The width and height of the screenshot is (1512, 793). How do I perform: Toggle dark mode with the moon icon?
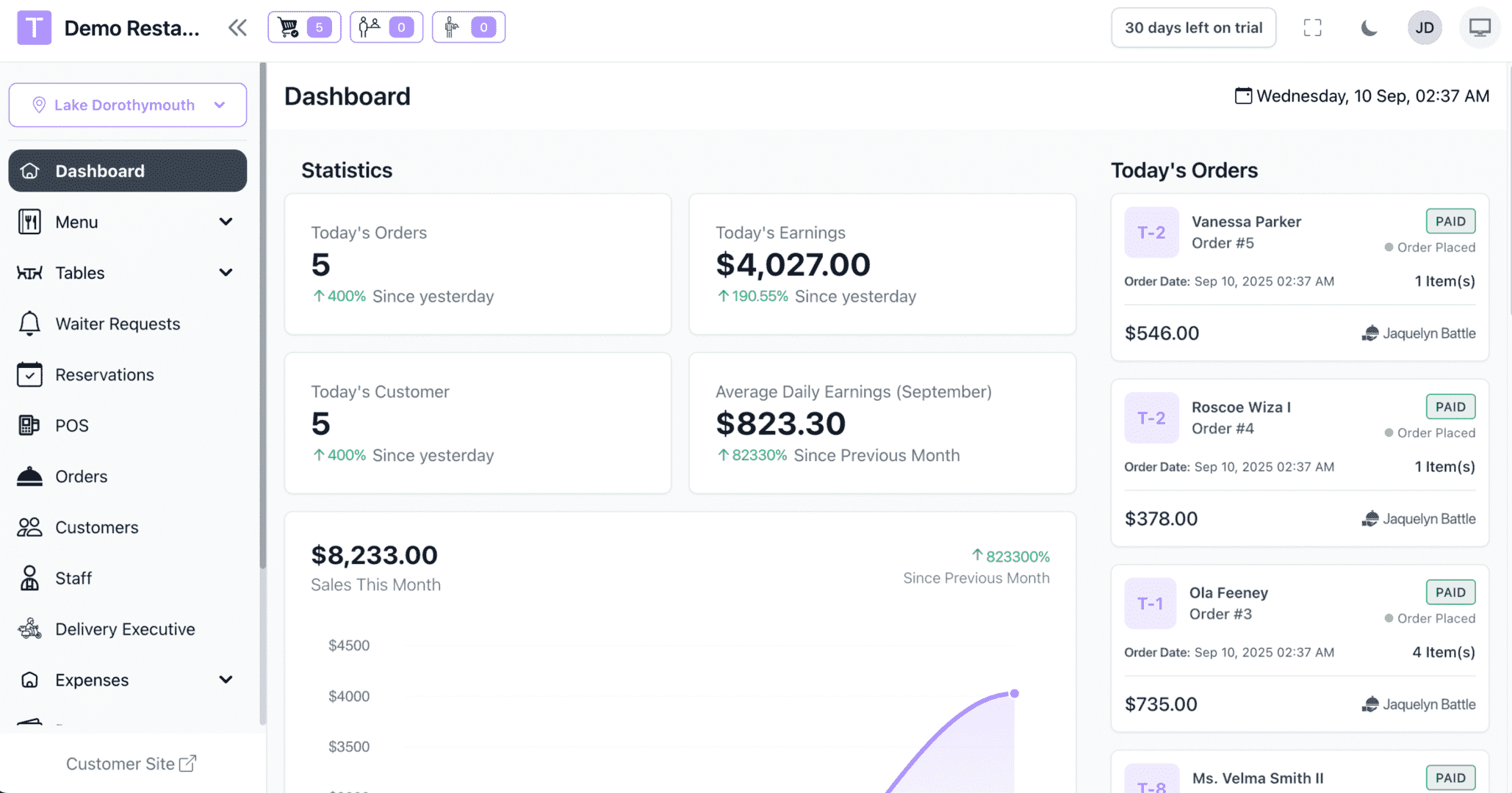1368,27
